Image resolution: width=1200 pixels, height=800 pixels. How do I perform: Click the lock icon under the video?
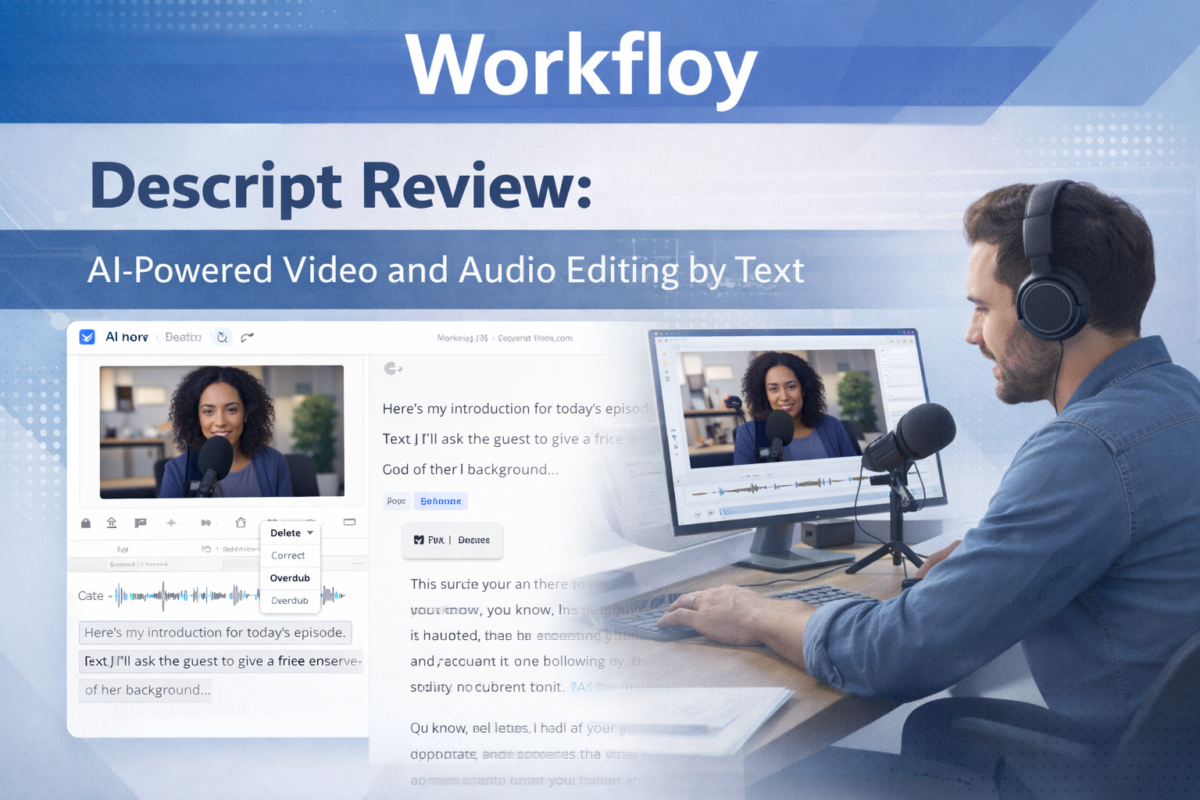(x=86, y=523)
